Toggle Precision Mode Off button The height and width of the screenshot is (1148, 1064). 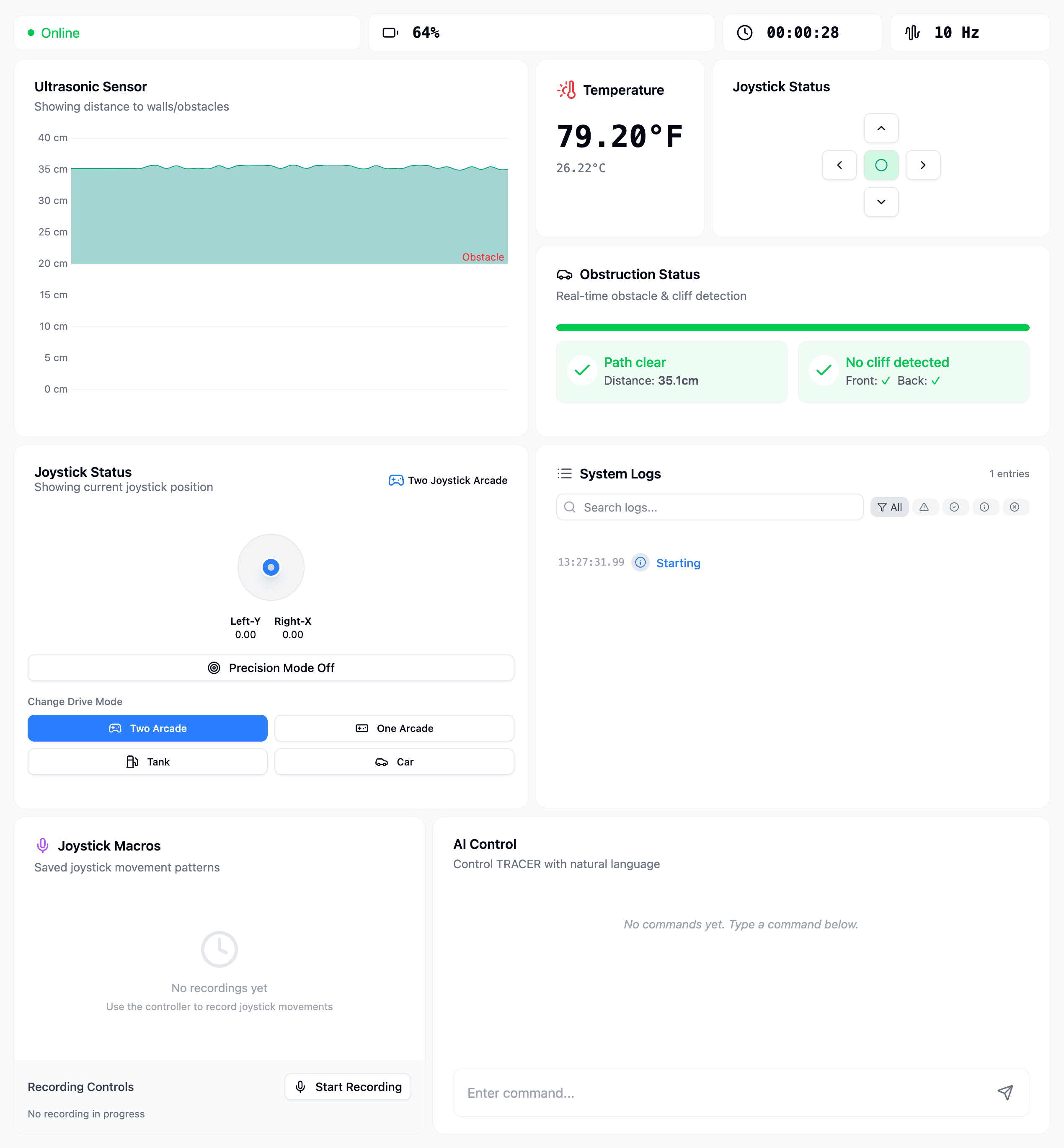click(x=271, y=668)
